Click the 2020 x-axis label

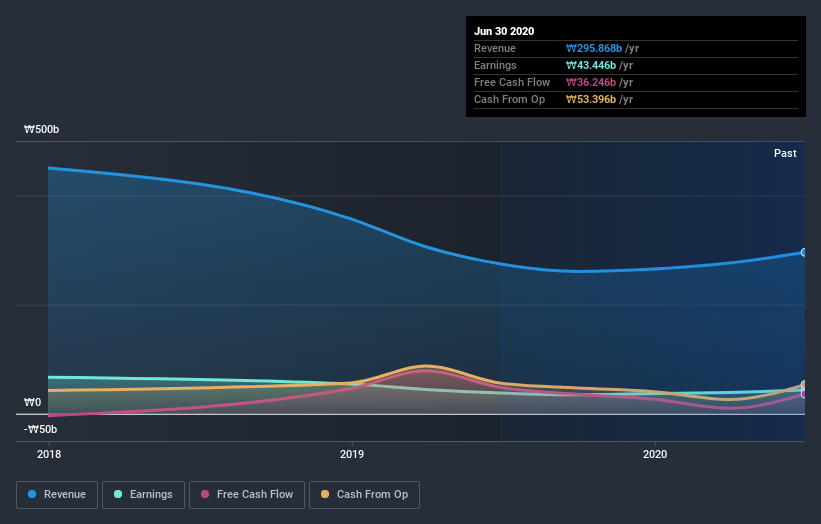click(x=655, y=454)
